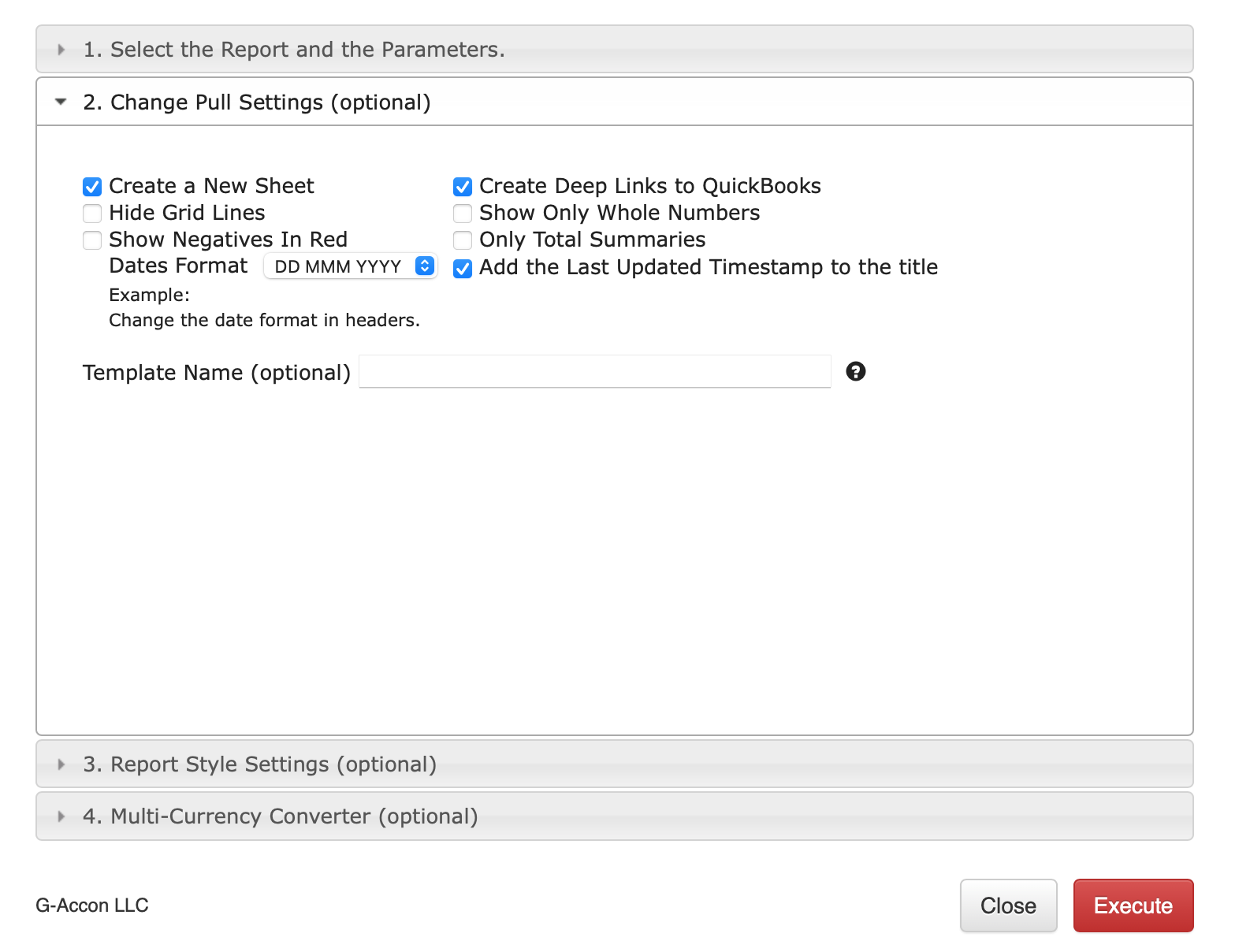Click the Execute button

coord(1133,906)
